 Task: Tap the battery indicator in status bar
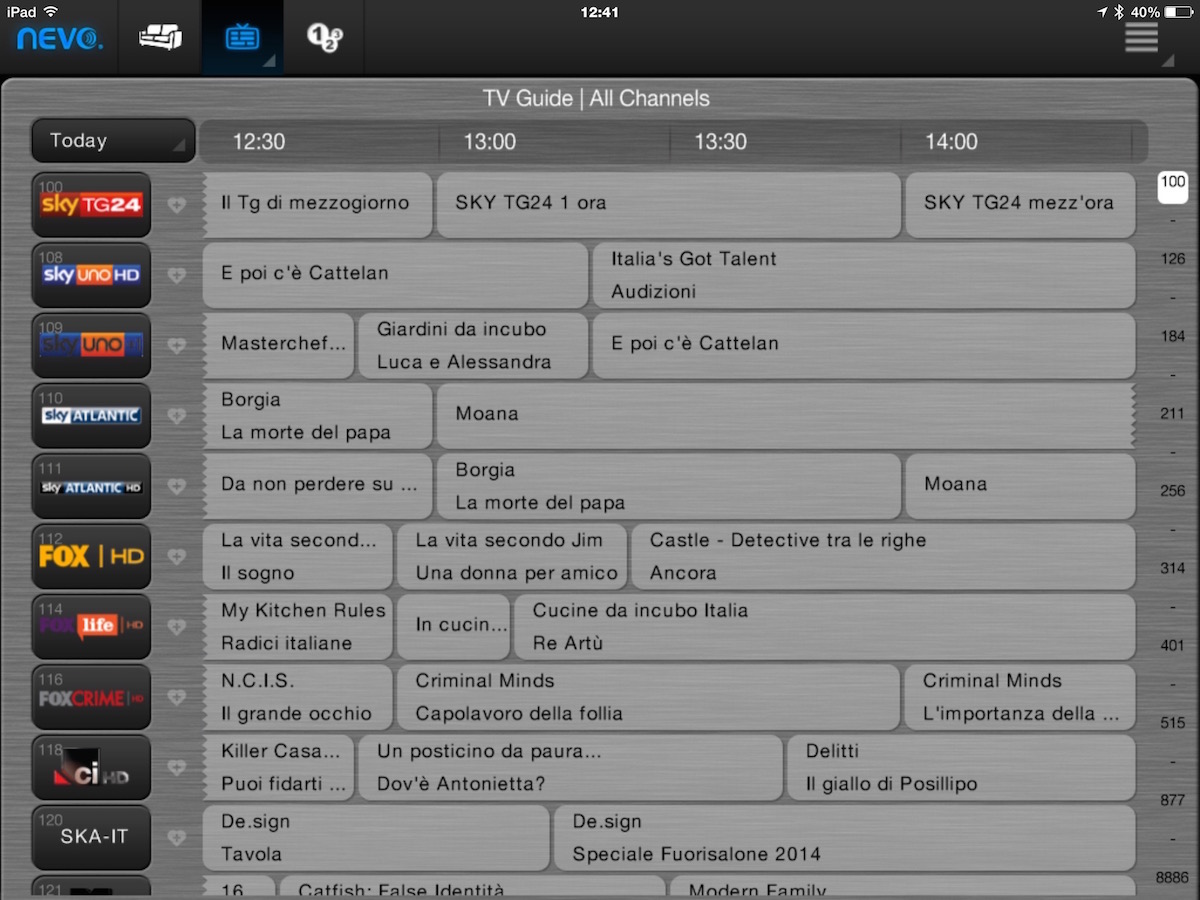[x=1179, y=12]
